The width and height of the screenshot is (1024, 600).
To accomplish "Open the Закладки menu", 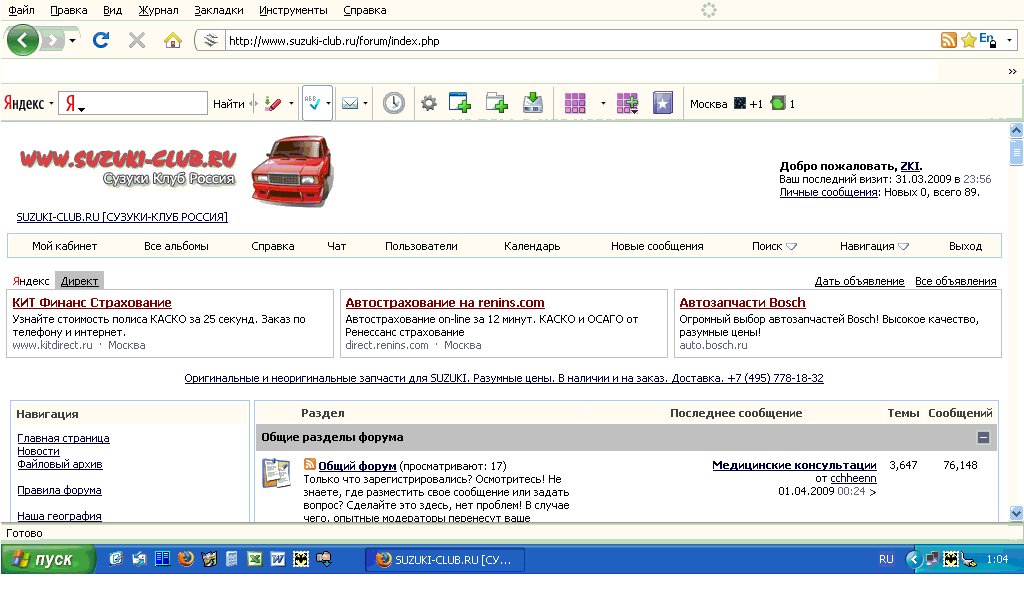I will (x=219, y=10).
